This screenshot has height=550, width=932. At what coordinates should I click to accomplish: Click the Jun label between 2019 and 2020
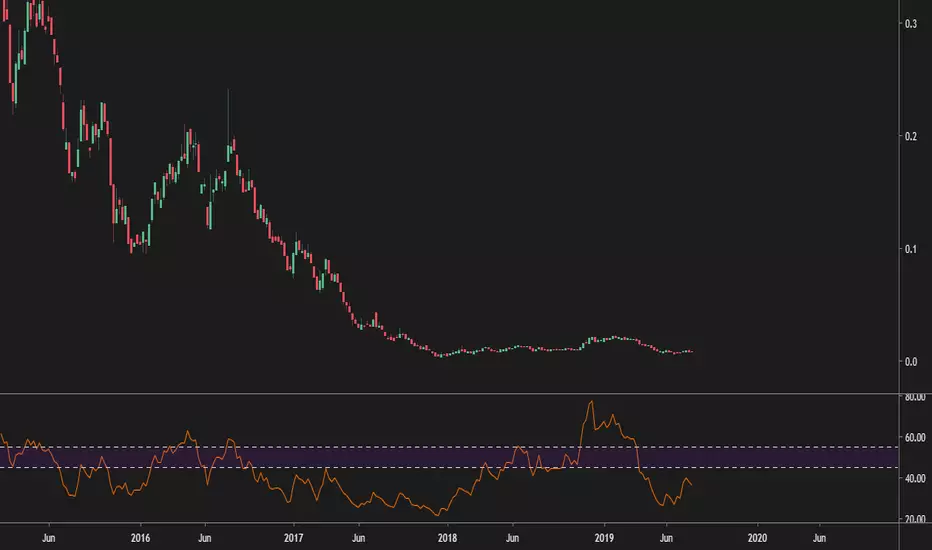(666, 538)
